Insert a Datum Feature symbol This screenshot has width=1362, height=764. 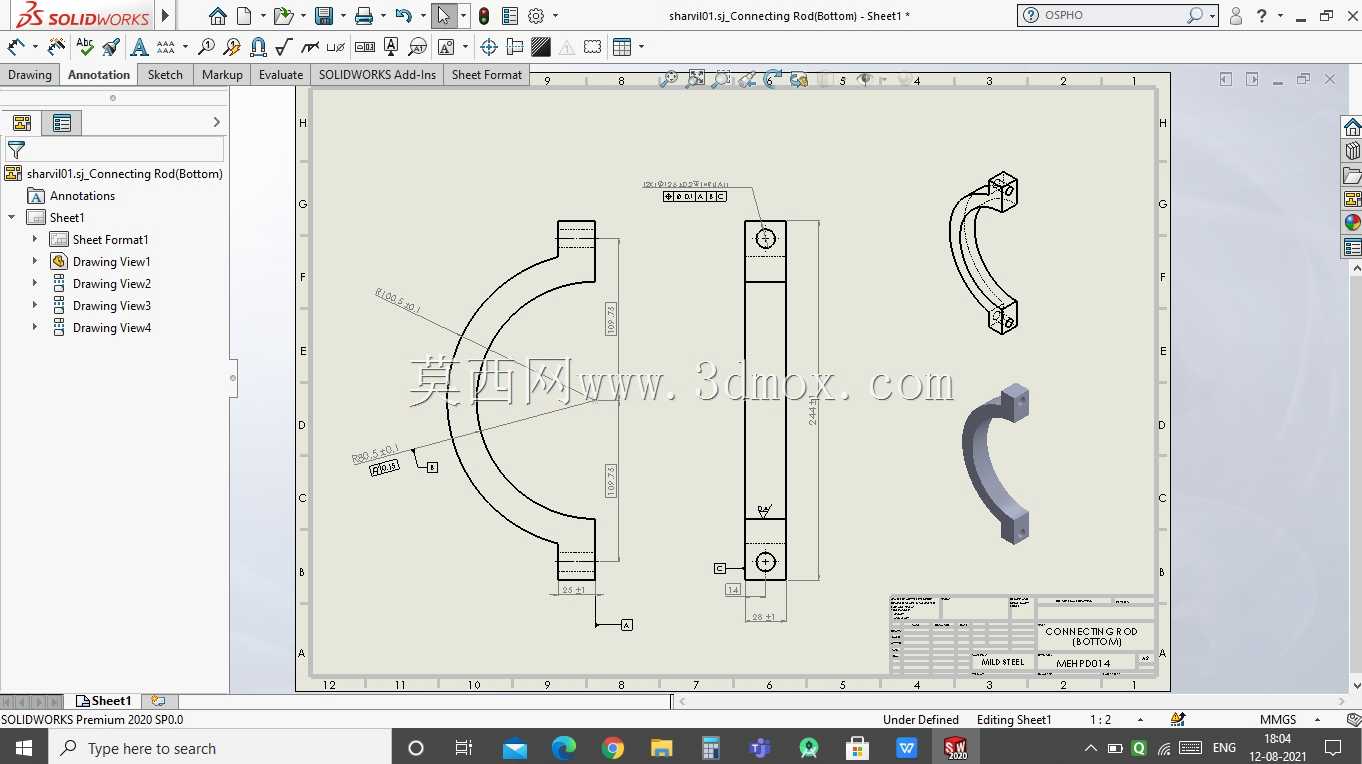pos(391,47)
